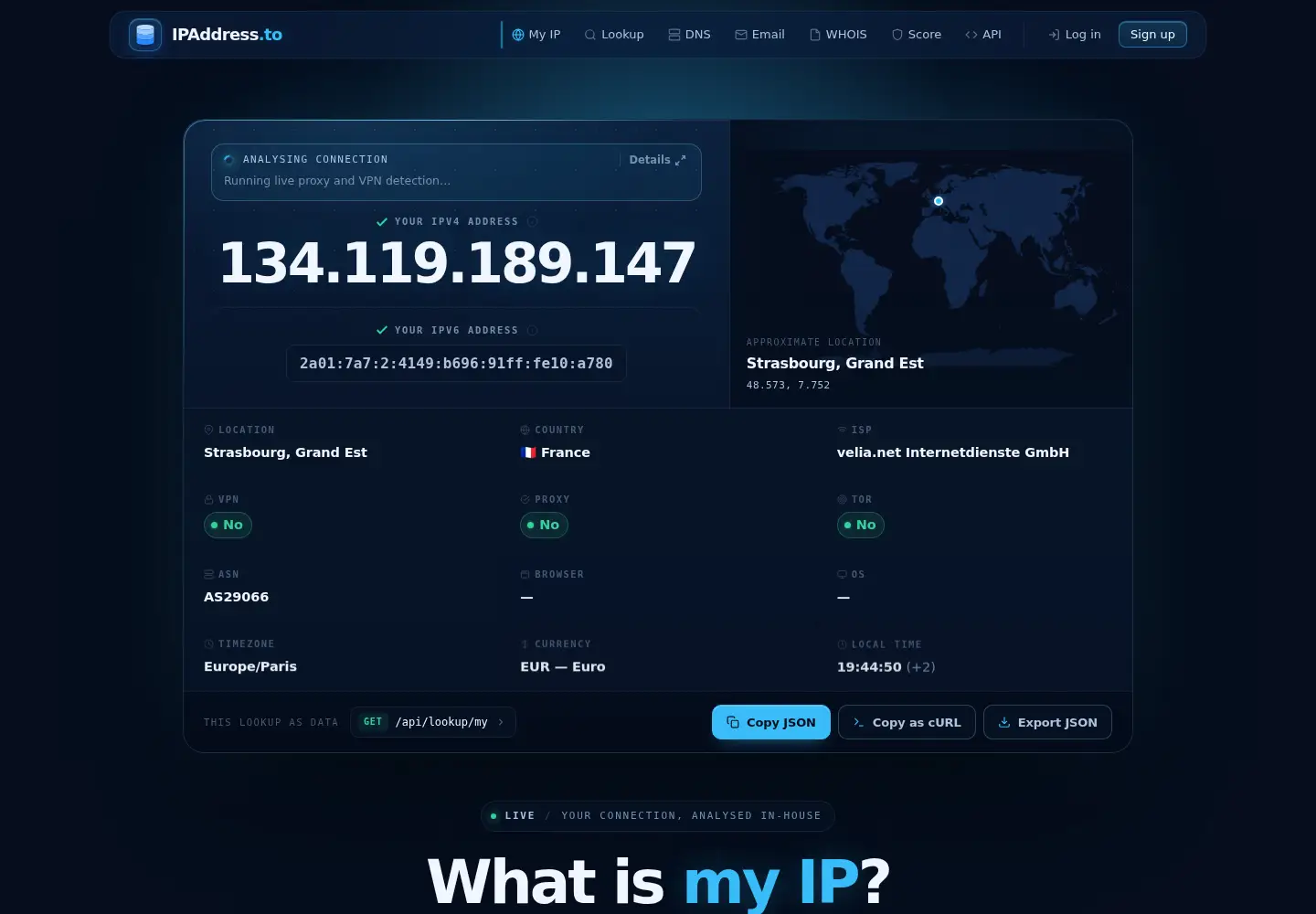Click the EUR — Euro currency value
This screenshot has width=1316, height=914.
pos(563,666)
